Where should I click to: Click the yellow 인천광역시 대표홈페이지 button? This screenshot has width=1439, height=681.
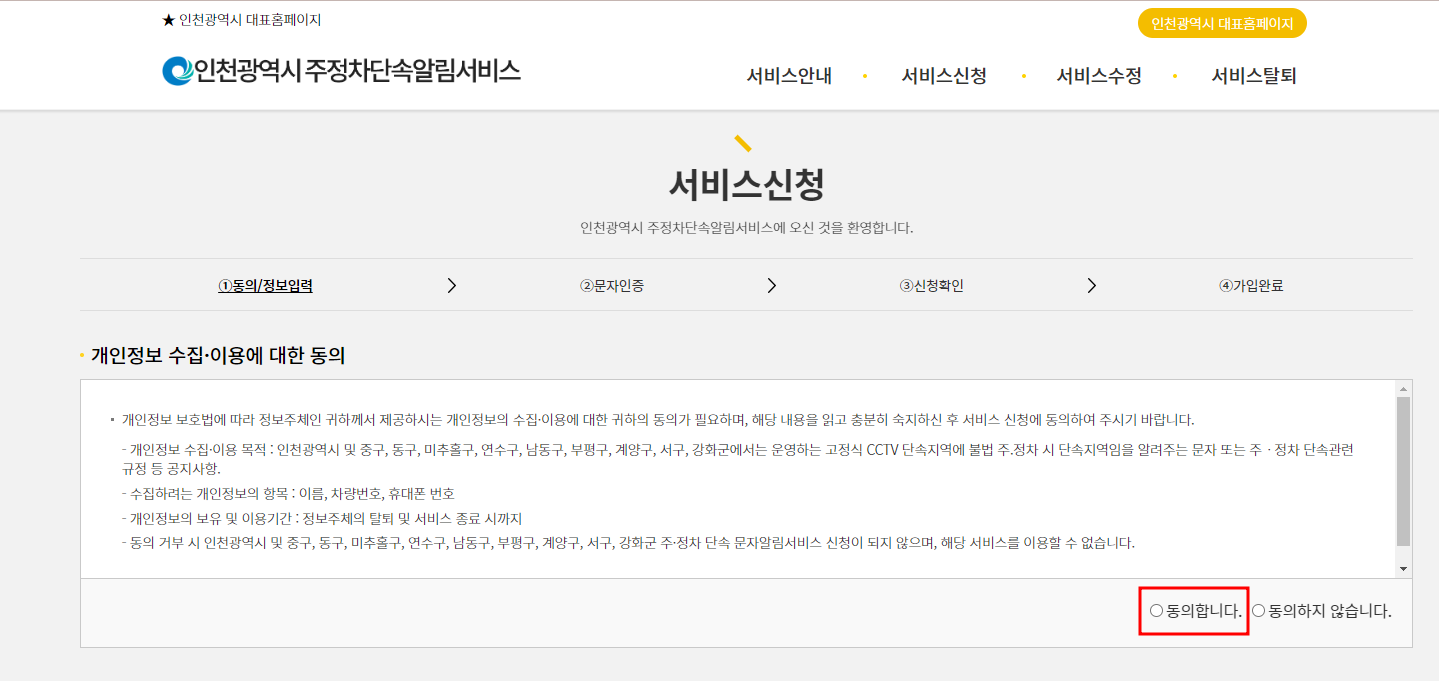coord(1222,21)
